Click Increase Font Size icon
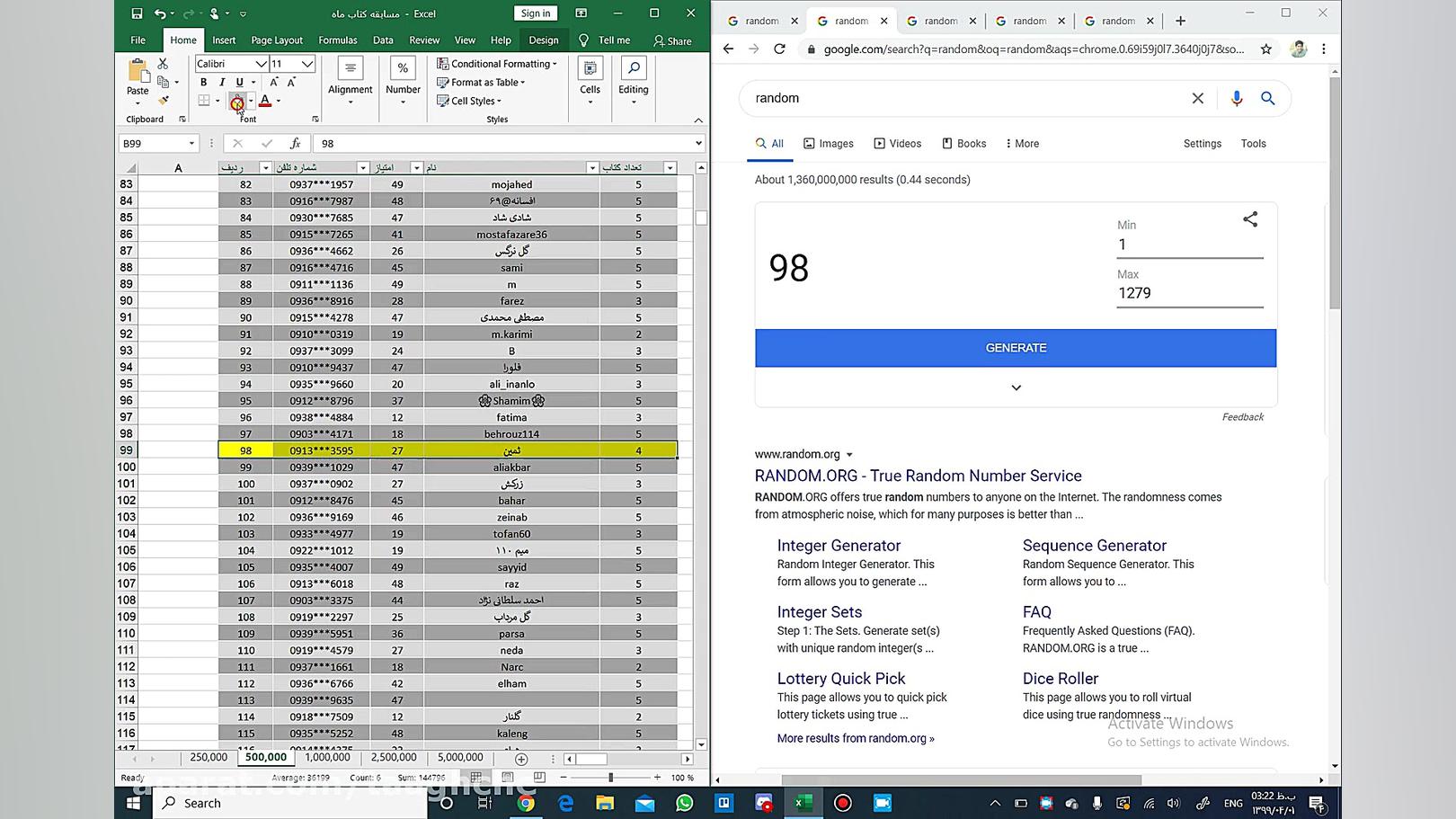The width and height of the screenshot is (1456, 819). [274, 82]
